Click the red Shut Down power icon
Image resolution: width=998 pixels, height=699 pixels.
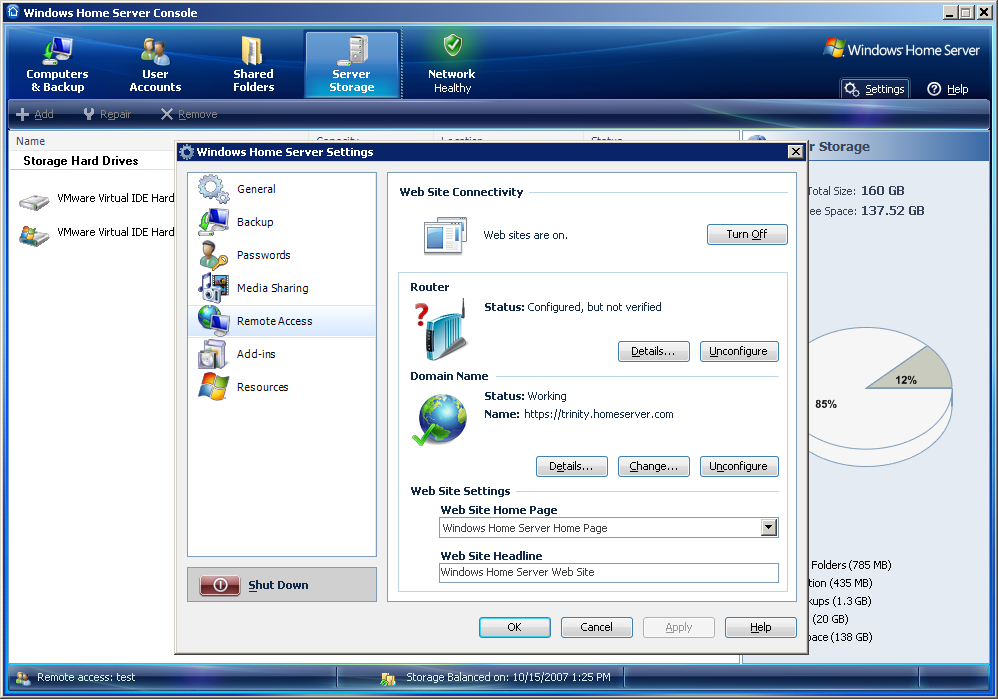point(220,585)
